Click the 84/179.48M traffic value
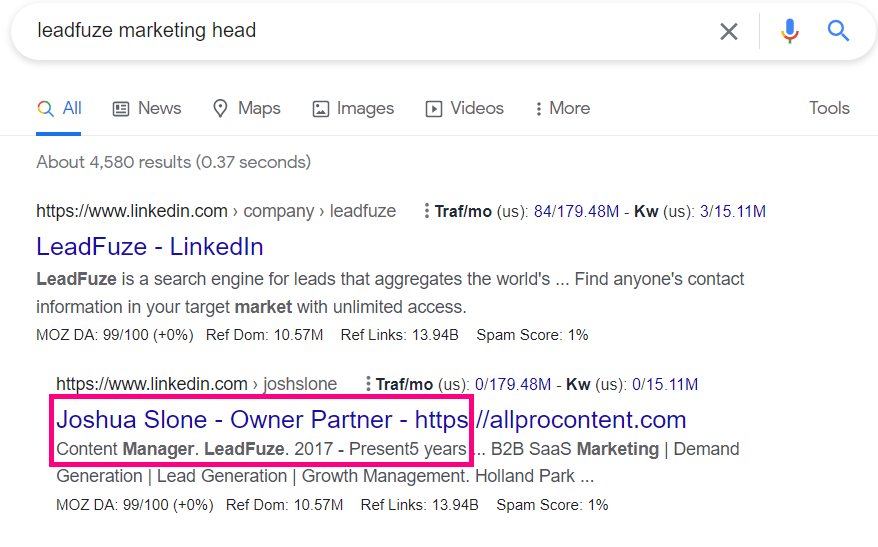This screenshot has width=878, height=547. pyautogui.click(x=576, y=211)
